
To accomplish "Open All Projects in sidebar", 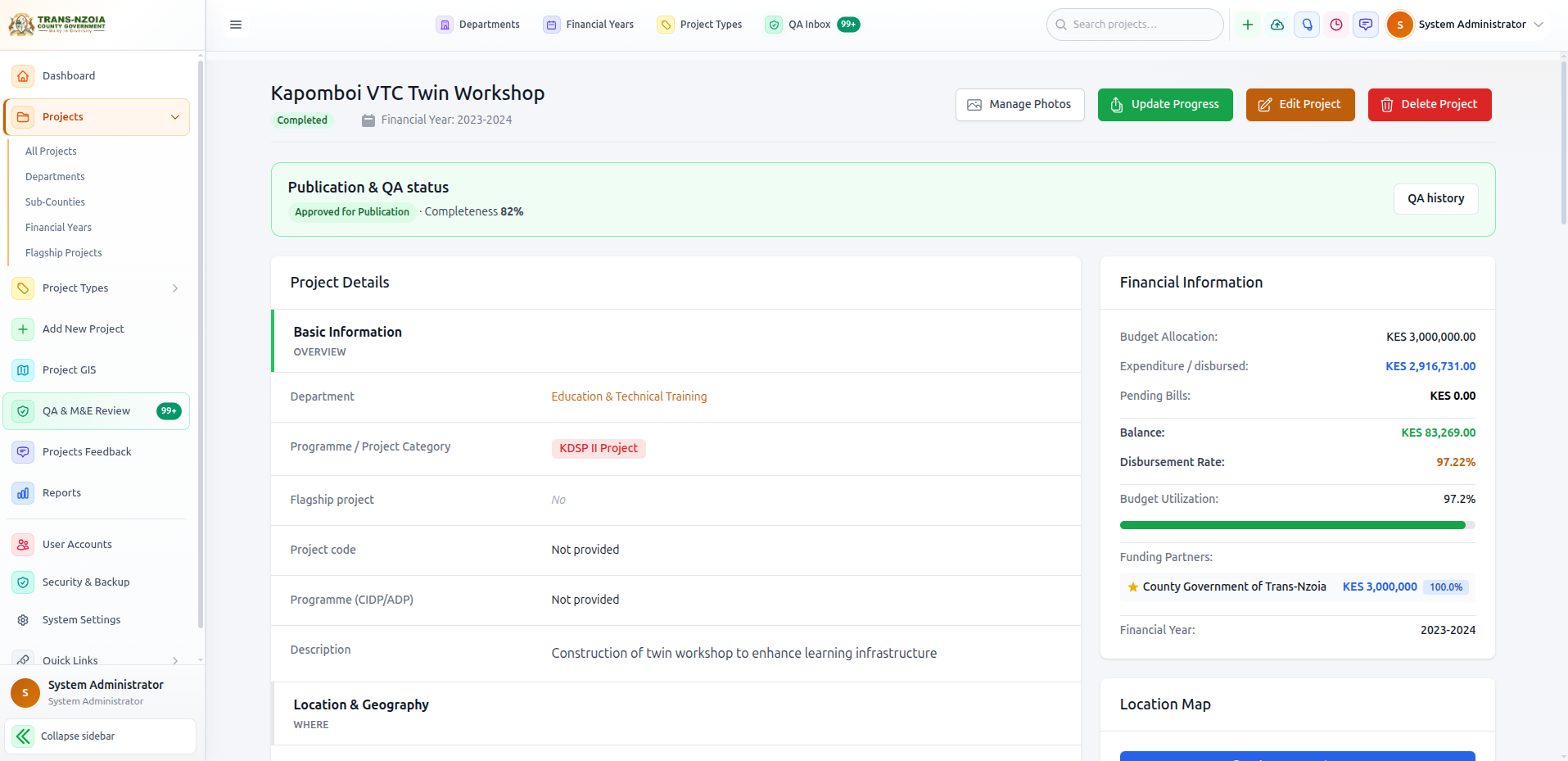I will pyautogui.click(x=51, y=152).
